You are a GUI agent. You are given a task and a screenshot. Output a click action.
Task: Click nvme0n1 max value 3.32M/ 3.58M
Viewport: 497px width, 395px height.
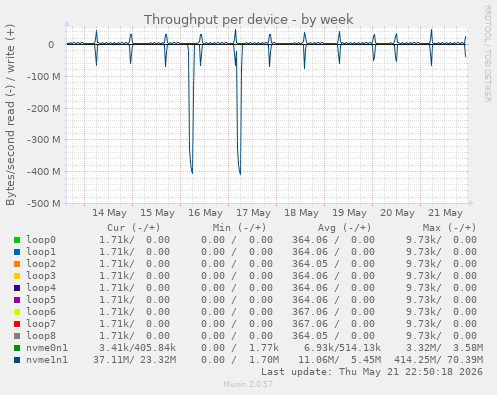pos(444,348)
